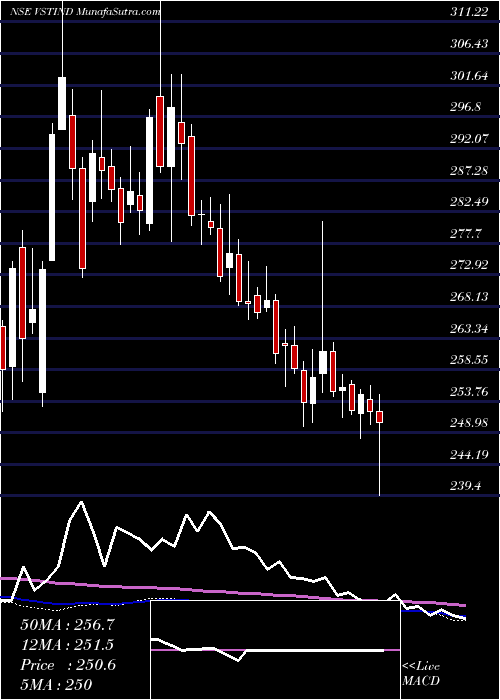The height and width of the screenshot is (700, 500).
Task: Click the <<Live MACD label
Action: pos(421,674)
